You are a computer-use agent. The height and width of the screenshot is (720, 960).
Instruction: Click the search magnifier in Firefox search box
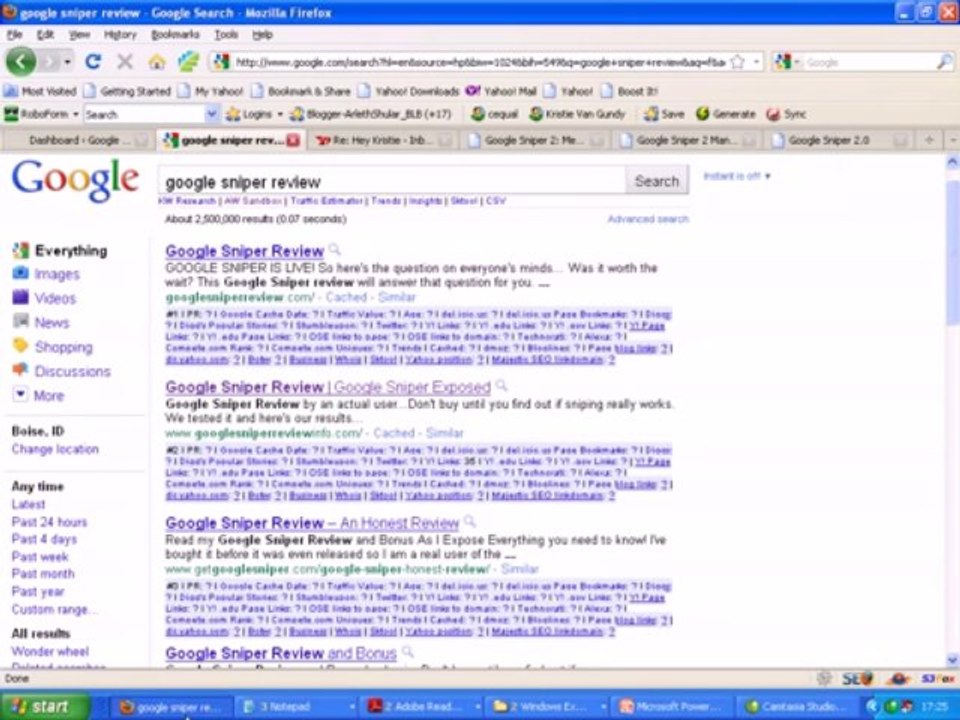click(x=945, y=62)
